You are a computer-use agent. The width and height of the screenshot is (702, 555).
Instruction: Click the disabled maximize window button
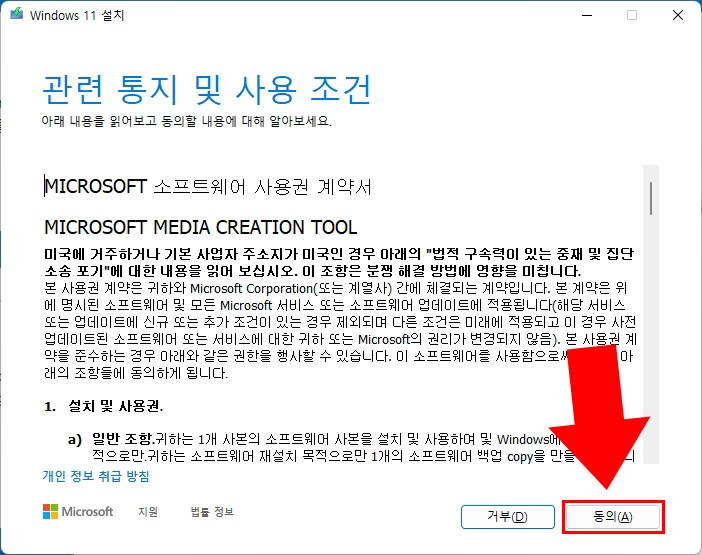coord(632,15)
